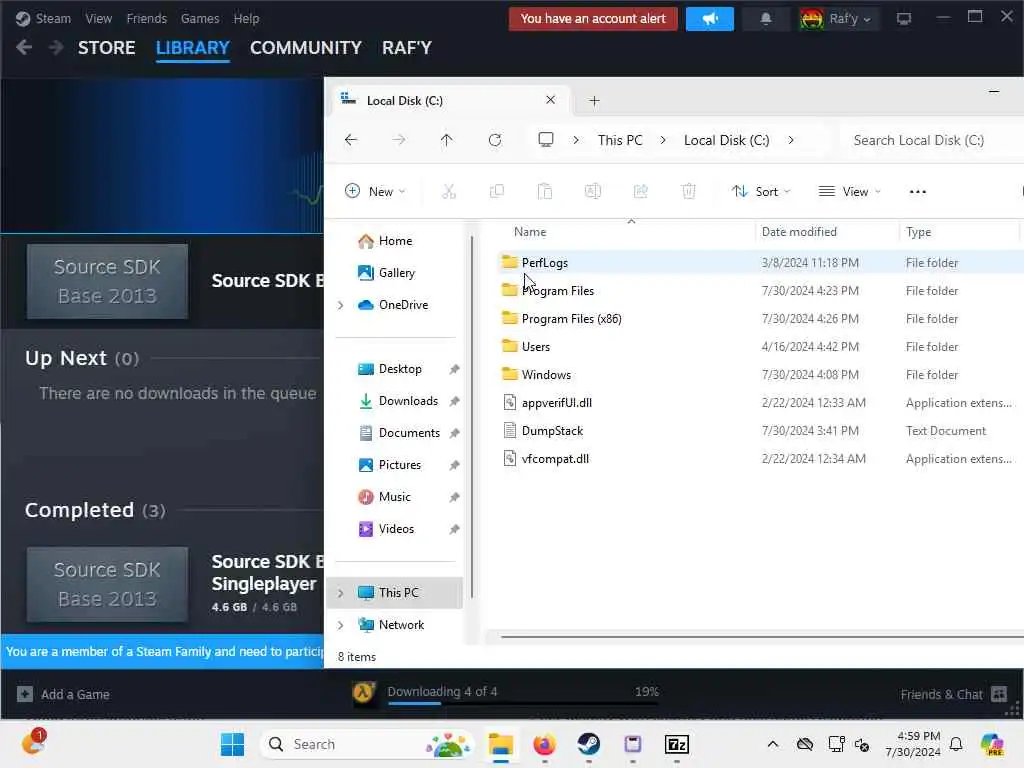Select the Windows folder row
The width and height of the screenshot is (1024, 768).
(760, 375)
